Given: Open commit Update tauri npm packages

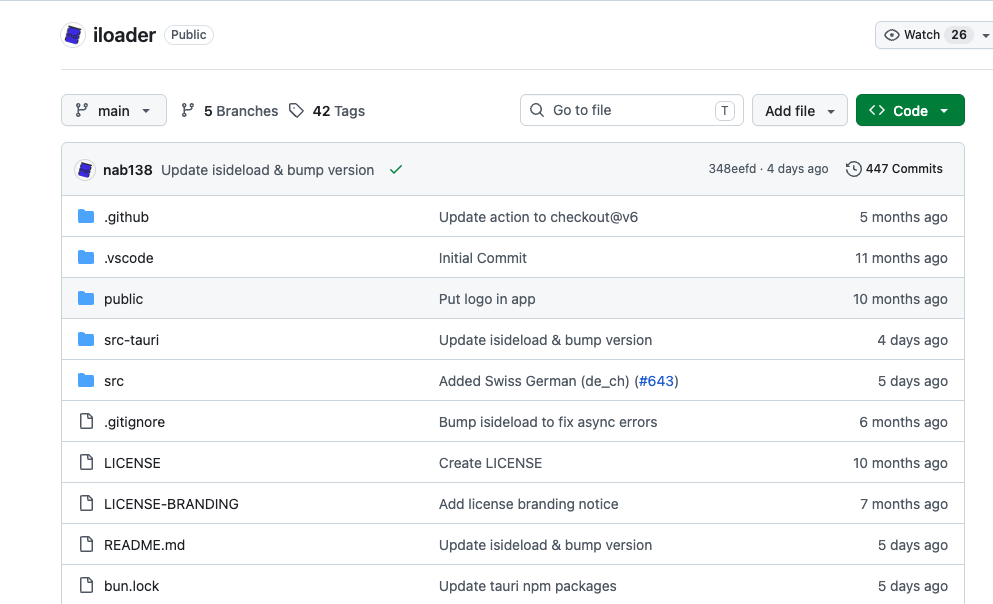Looking at the screenshot, I should [528, 586].
